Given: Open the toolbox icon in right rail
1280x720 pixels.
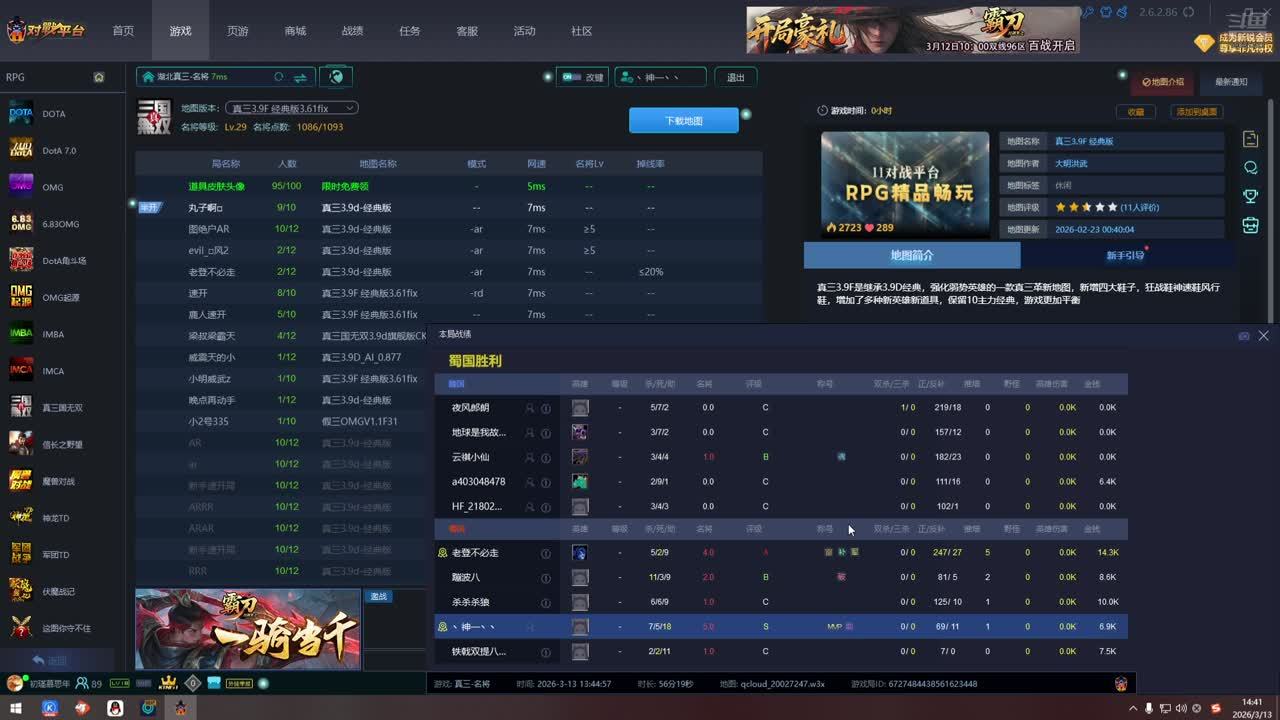Looking at the screenshot, I should [1250, 225].
